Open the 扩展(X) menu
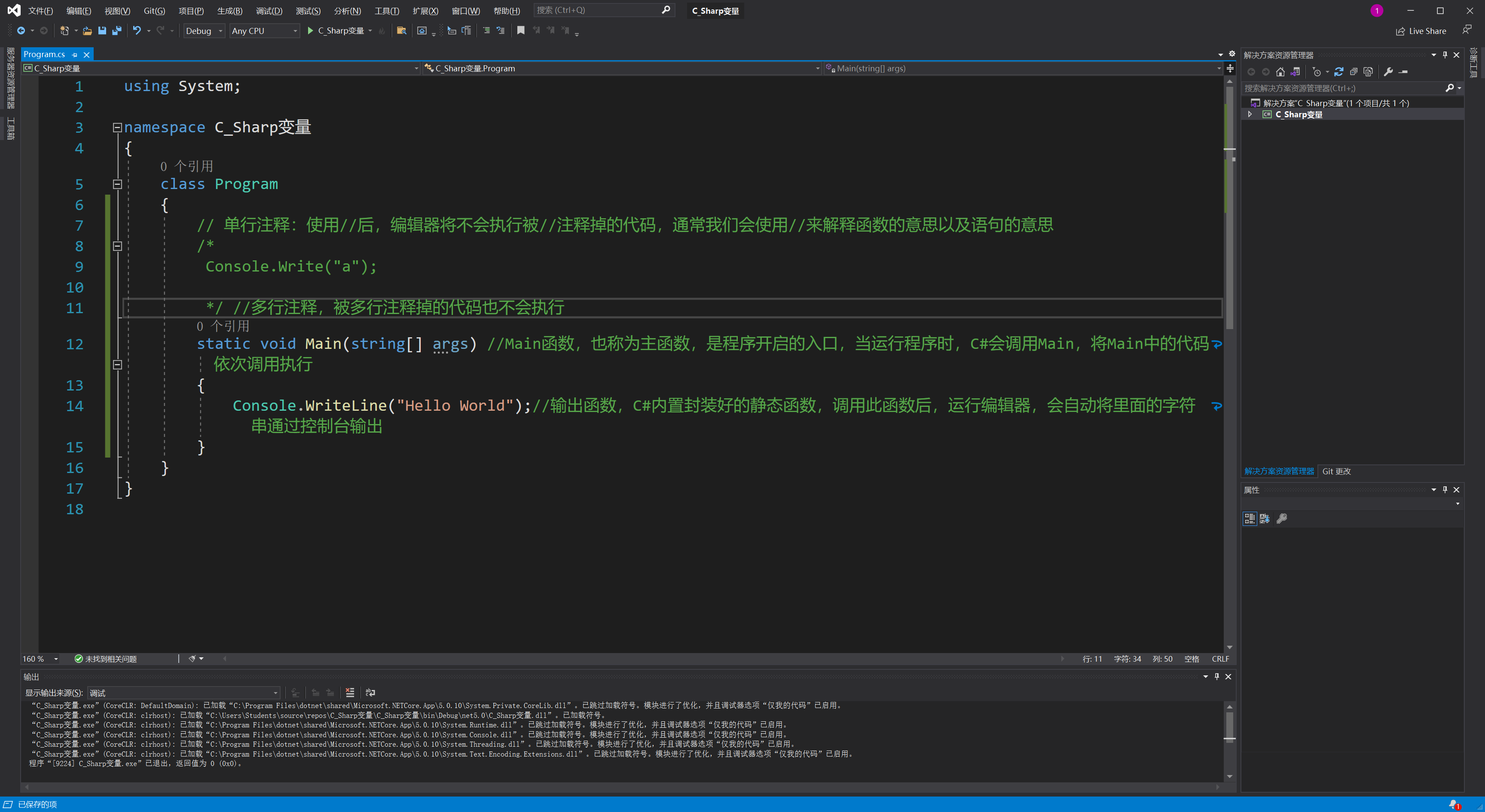 point(425,11)
